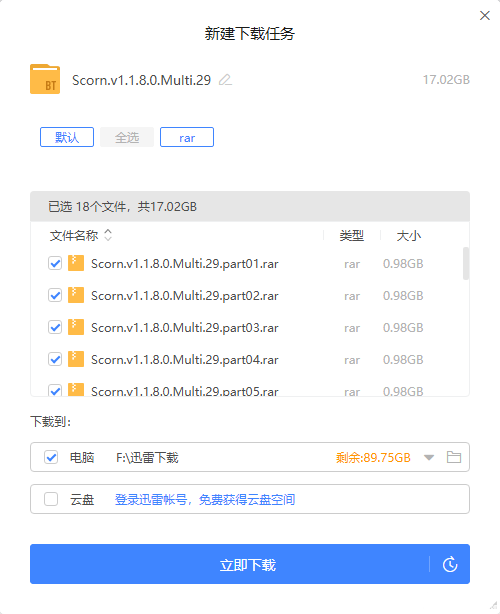This screenshot has width=500, height=614.
Task: Uncheck Scorn.v1.1.8.0.Multi.29.part04.rar checkbox
Action: pyautogui.click(x=55, y=359)
